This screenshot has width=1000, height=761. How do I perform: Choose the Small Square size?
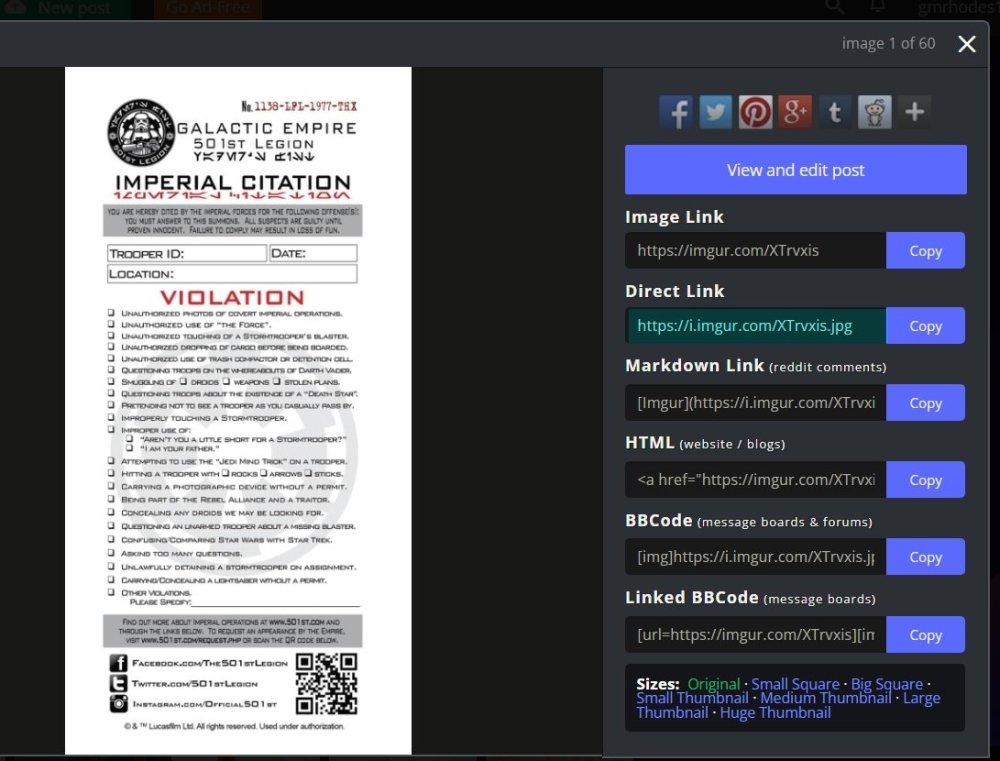(x=795, y=684)
